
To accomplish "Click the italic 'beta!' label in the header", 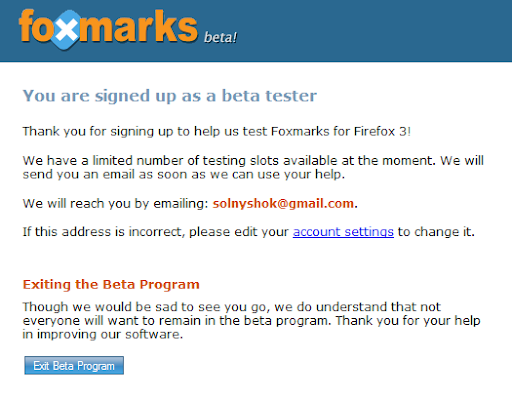I will (220, 37).
